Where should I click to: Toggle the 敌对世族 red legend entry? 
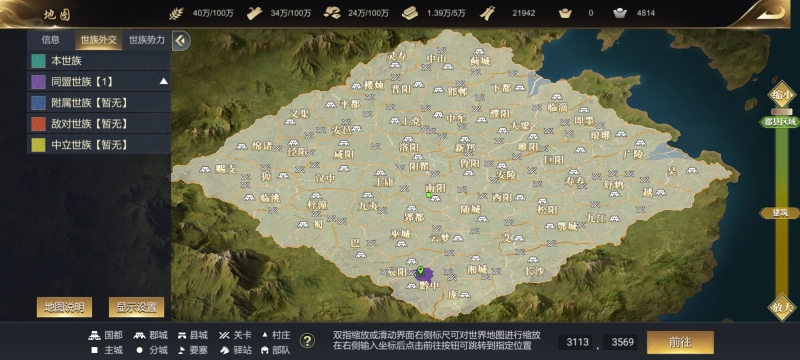(99, 124)
